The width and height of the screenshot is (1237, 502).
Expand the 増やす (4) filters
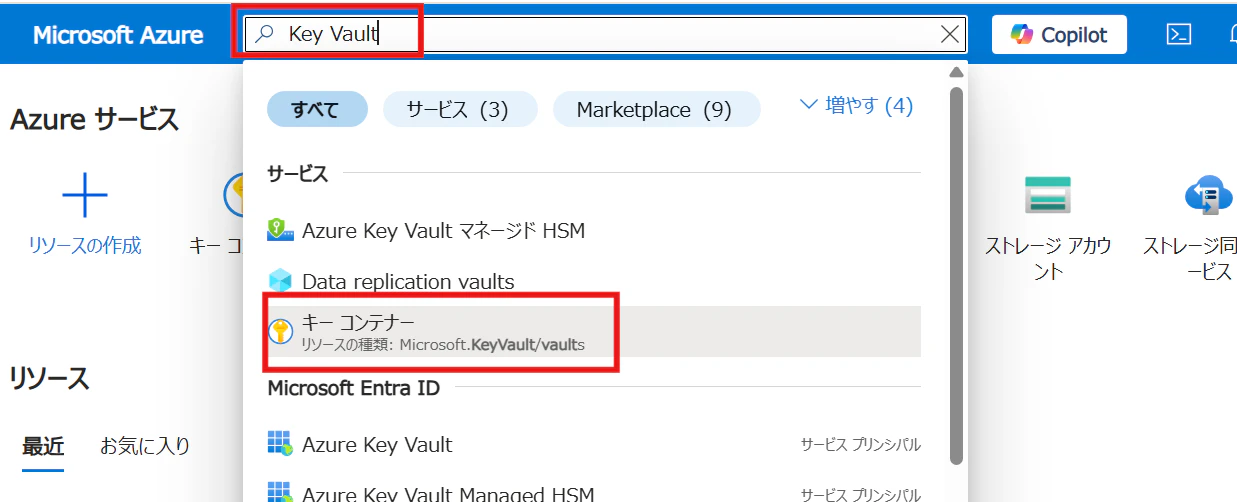(857, 106)
